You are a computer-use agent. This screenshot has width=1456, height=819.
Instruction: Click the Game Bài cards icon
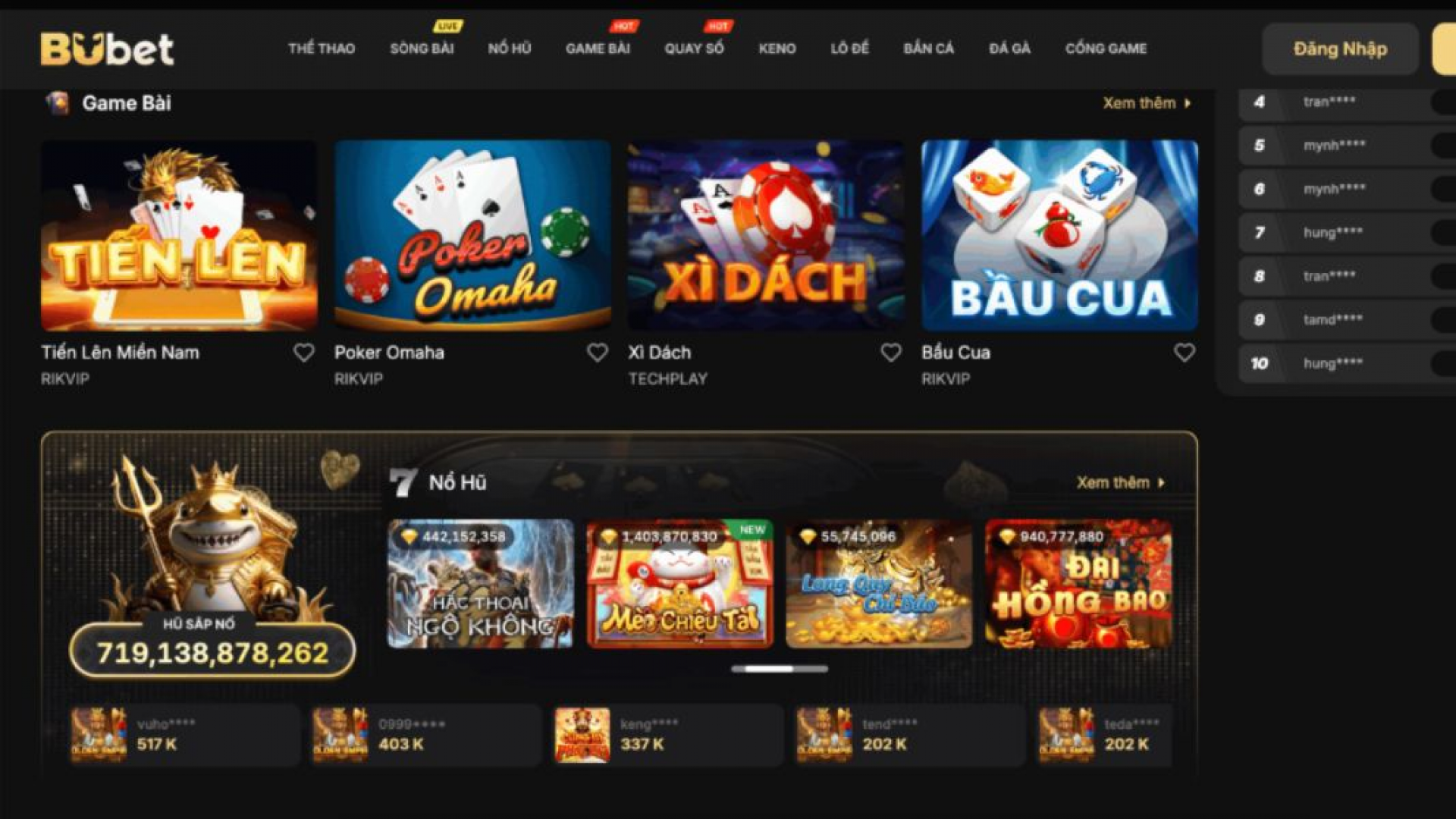[x=58, y=103]
